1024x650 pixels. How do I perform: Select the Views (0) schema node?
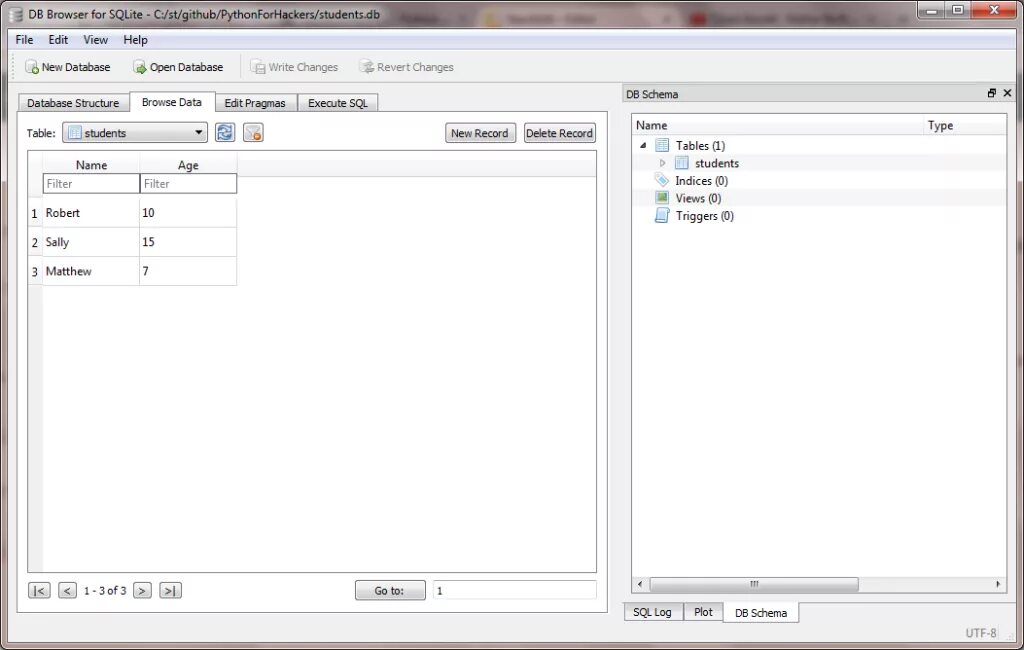698,199
